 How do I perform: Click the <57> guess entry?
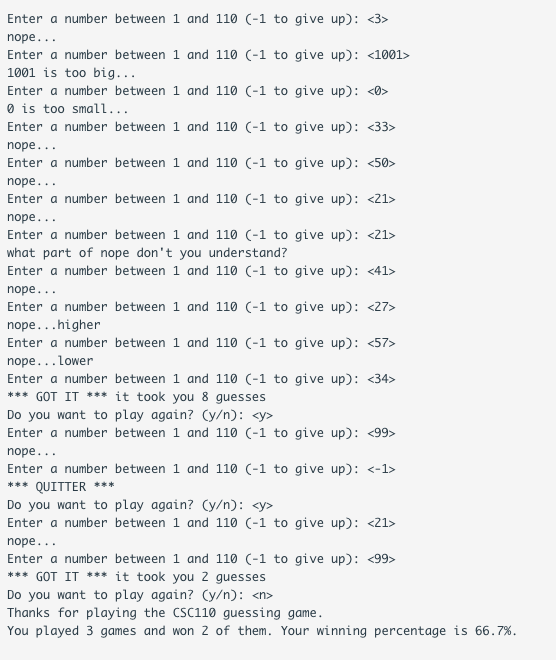tap(381, 343)
